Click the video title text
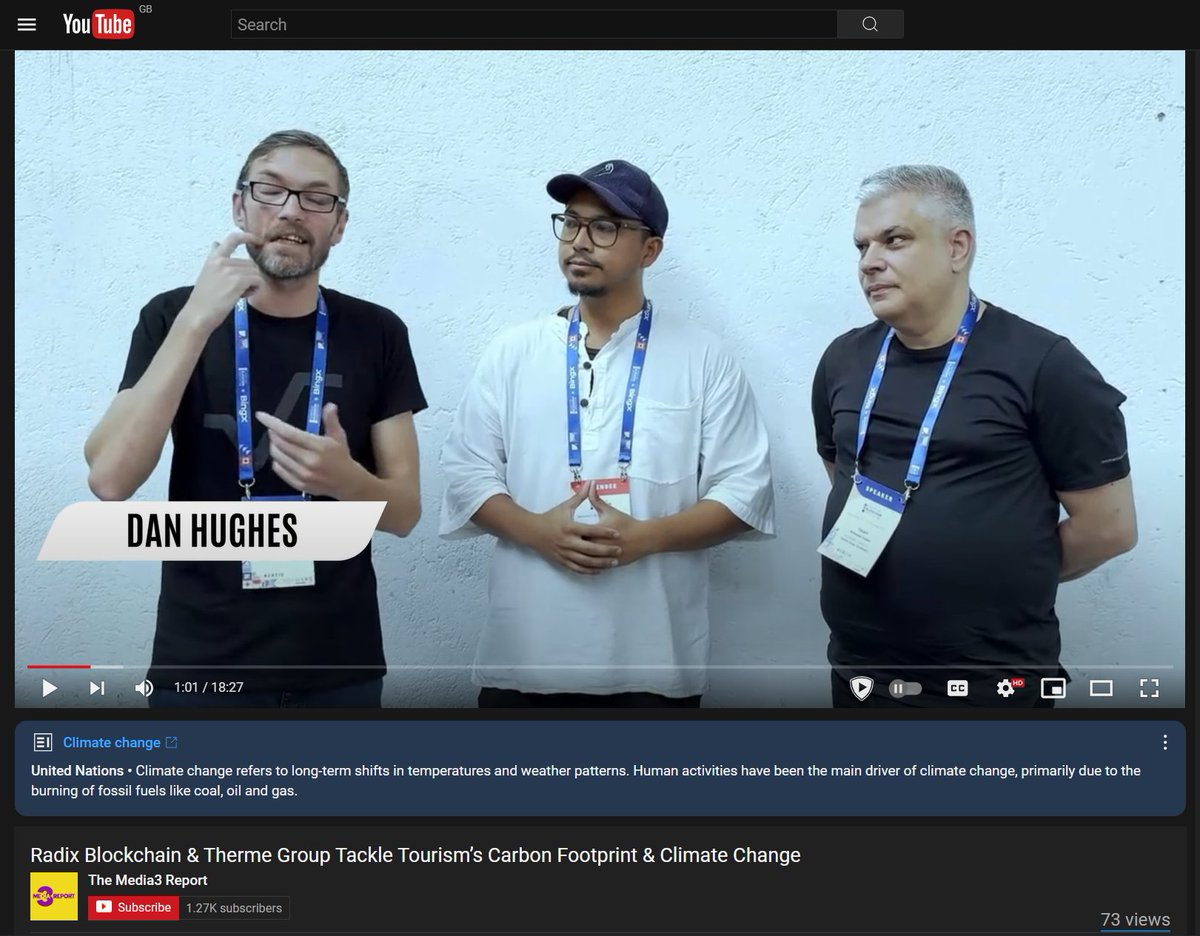This screenshot has height=936, width=1200. tap(416, 855)
